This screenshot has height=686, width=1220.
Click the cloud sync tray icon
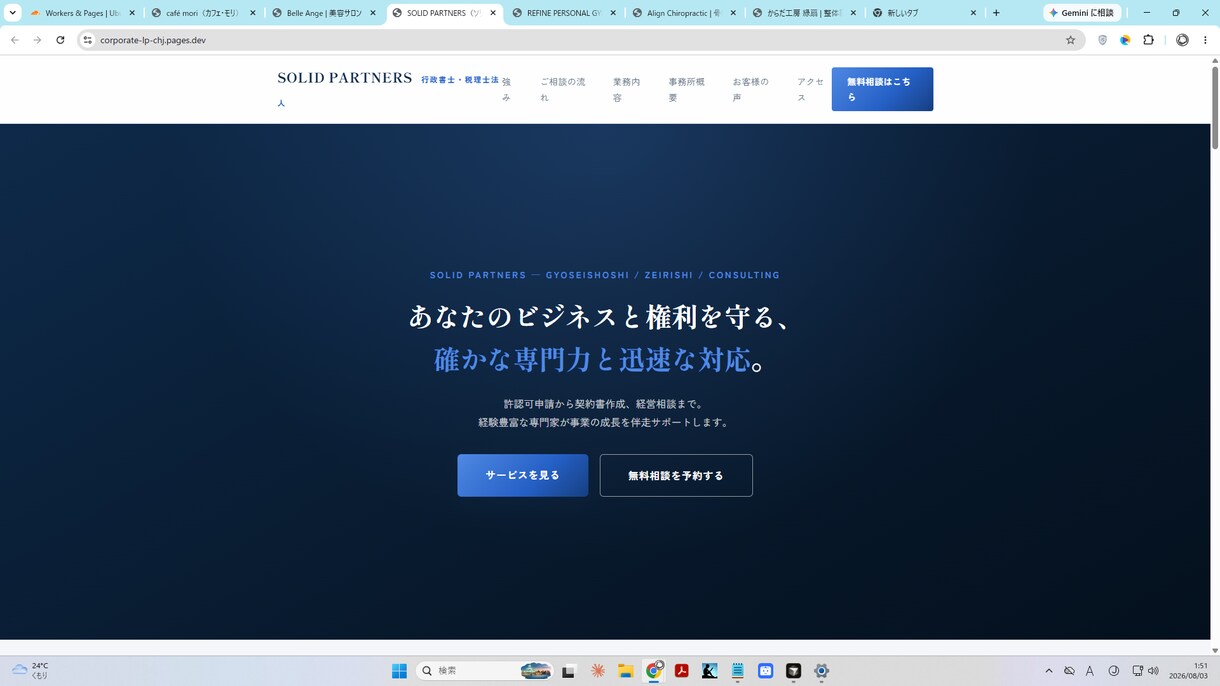click(1069, 671)
